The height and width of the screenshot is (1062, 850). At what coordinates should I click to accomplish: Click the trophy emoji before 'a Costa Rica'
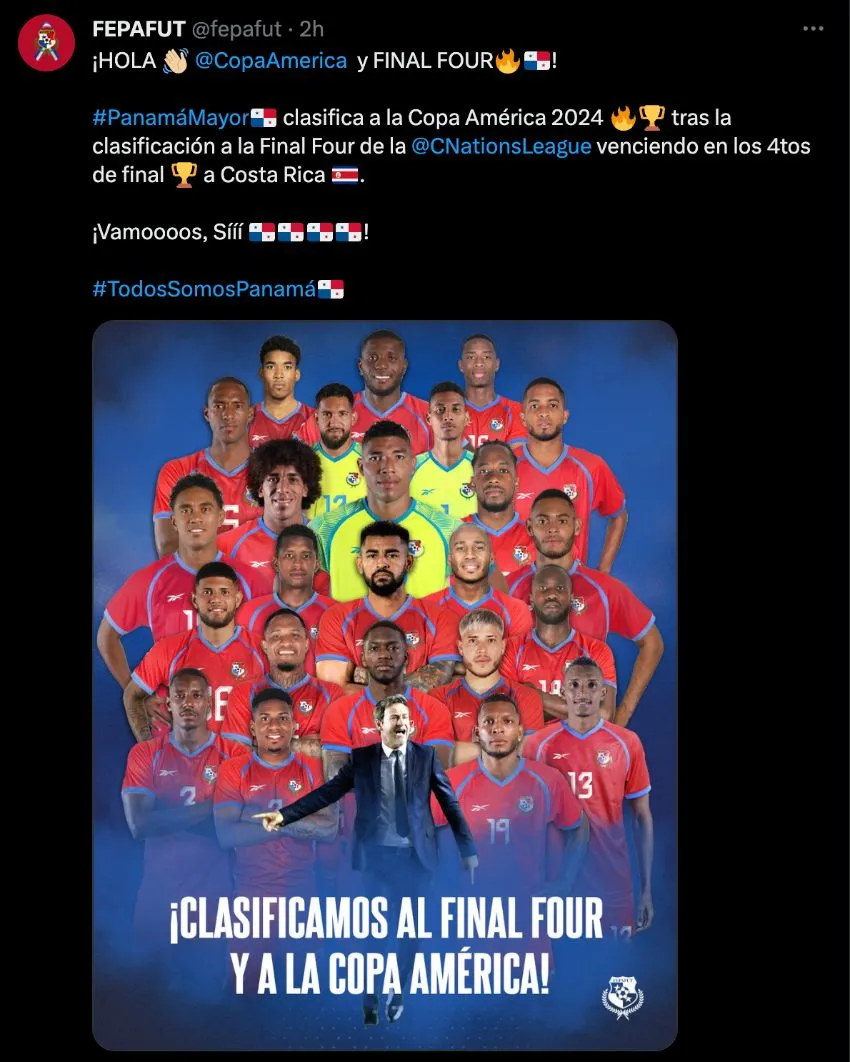coord(184,175)
